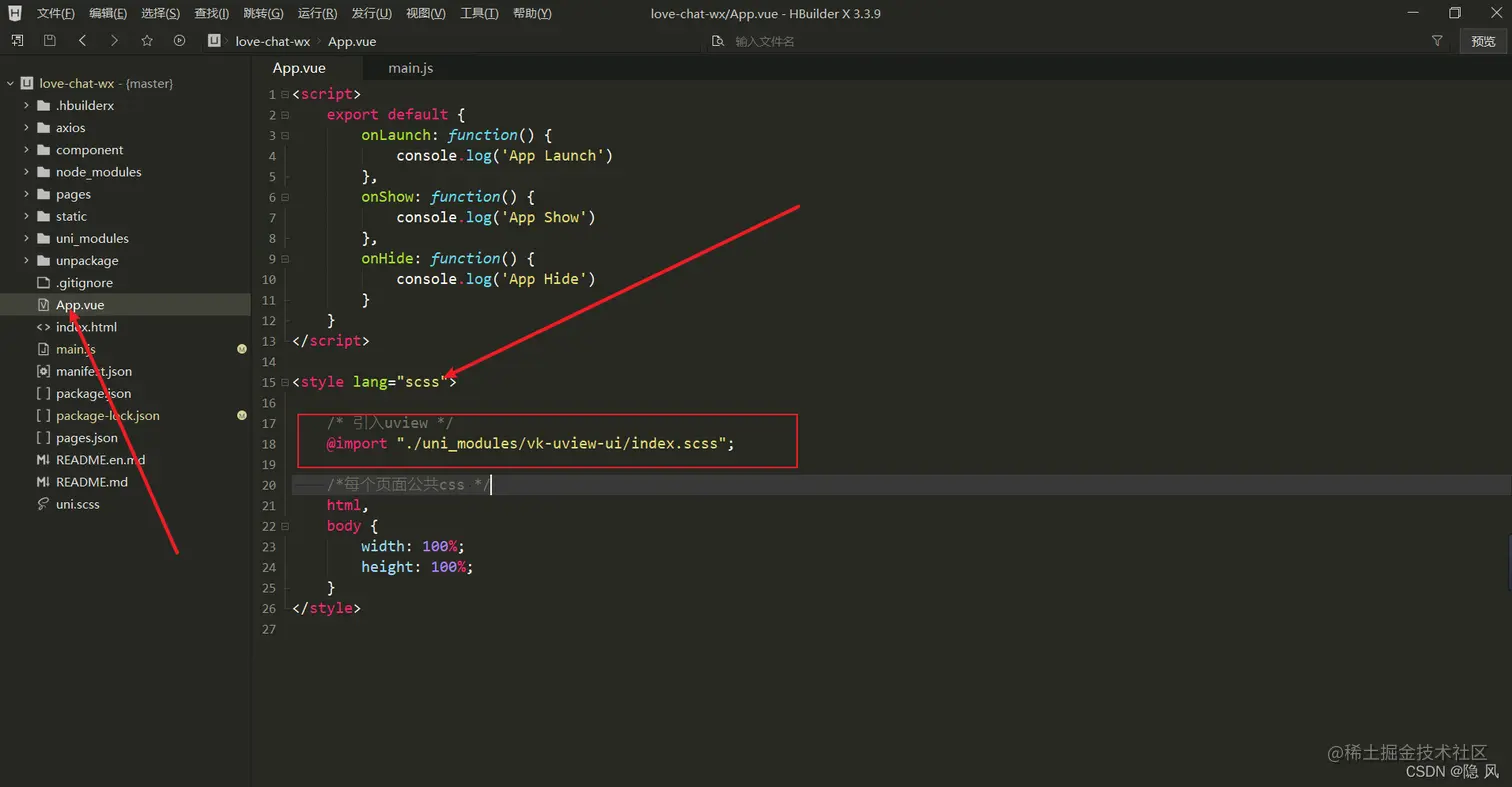Click the save file toolbar icon

pos(49,41)
